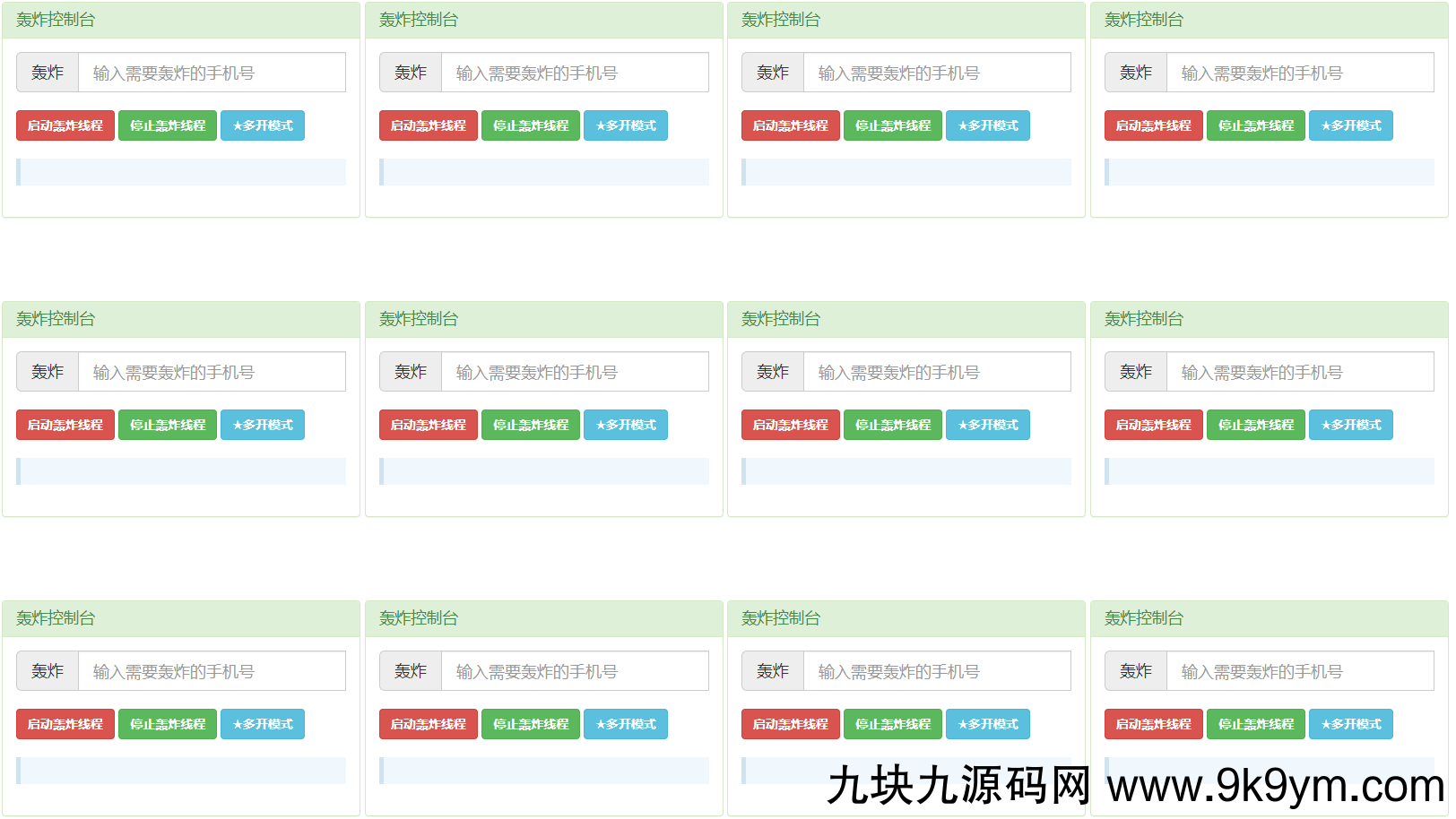Click 启动轰炸线程 in row two, second panel
Screen dimensions: 1456x819
point(428,425)
